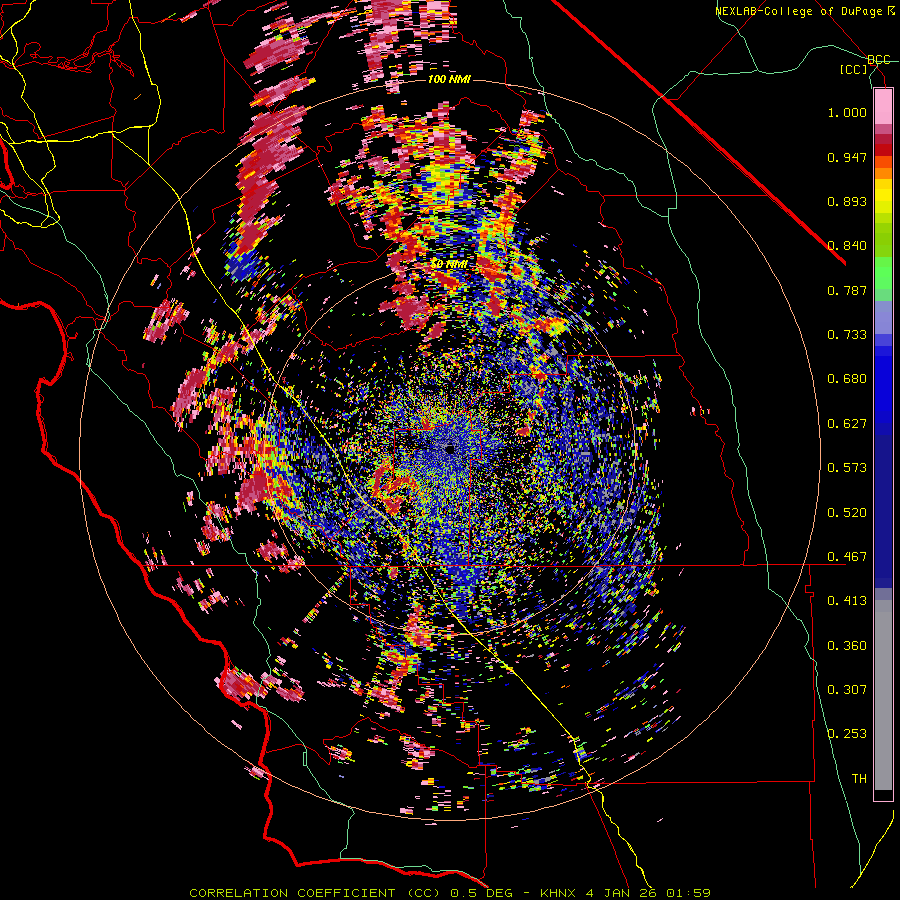Pick the lavender legend color beside 0.733
900x900 pixels.
coord(883,319)
